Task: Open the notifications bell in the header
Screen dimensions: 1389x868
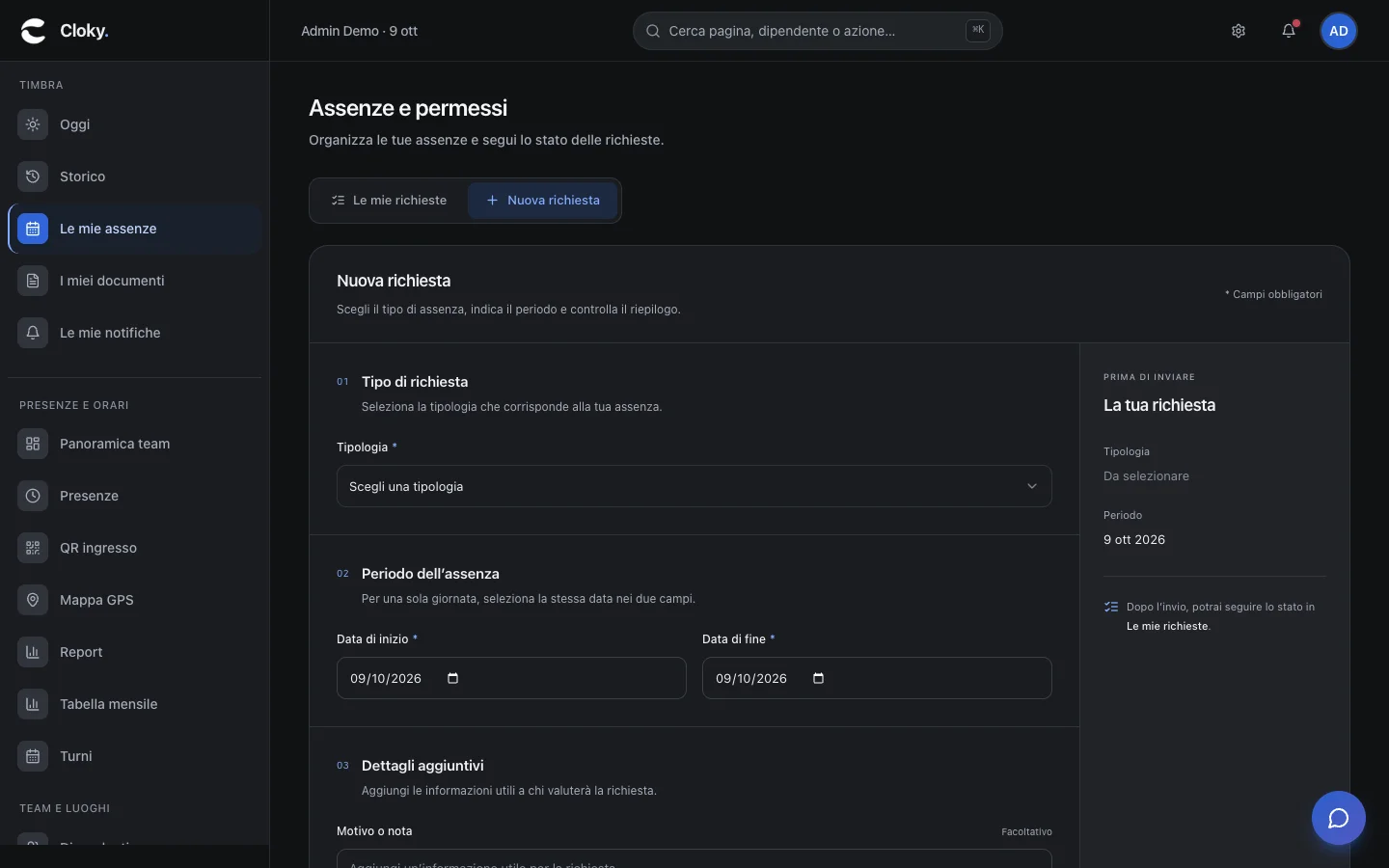Action: pos(1289,31)
